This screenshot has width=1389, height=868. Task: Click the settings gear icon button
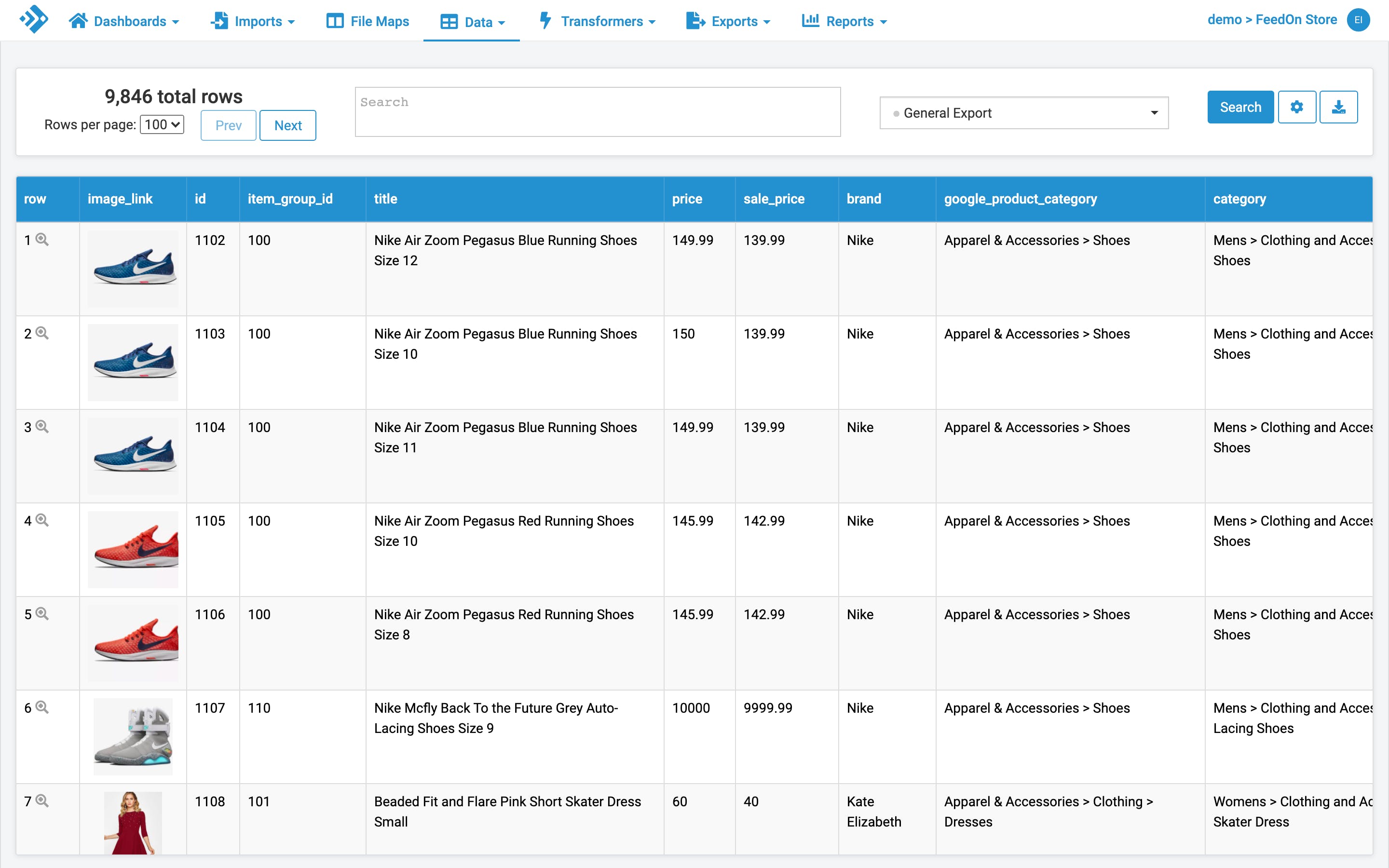point(1296,108)
